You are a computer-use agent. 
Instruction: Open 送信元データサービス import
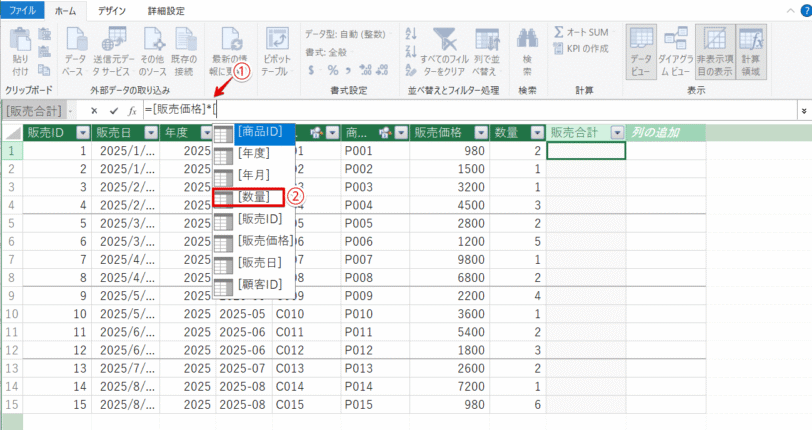pos(112,52)
